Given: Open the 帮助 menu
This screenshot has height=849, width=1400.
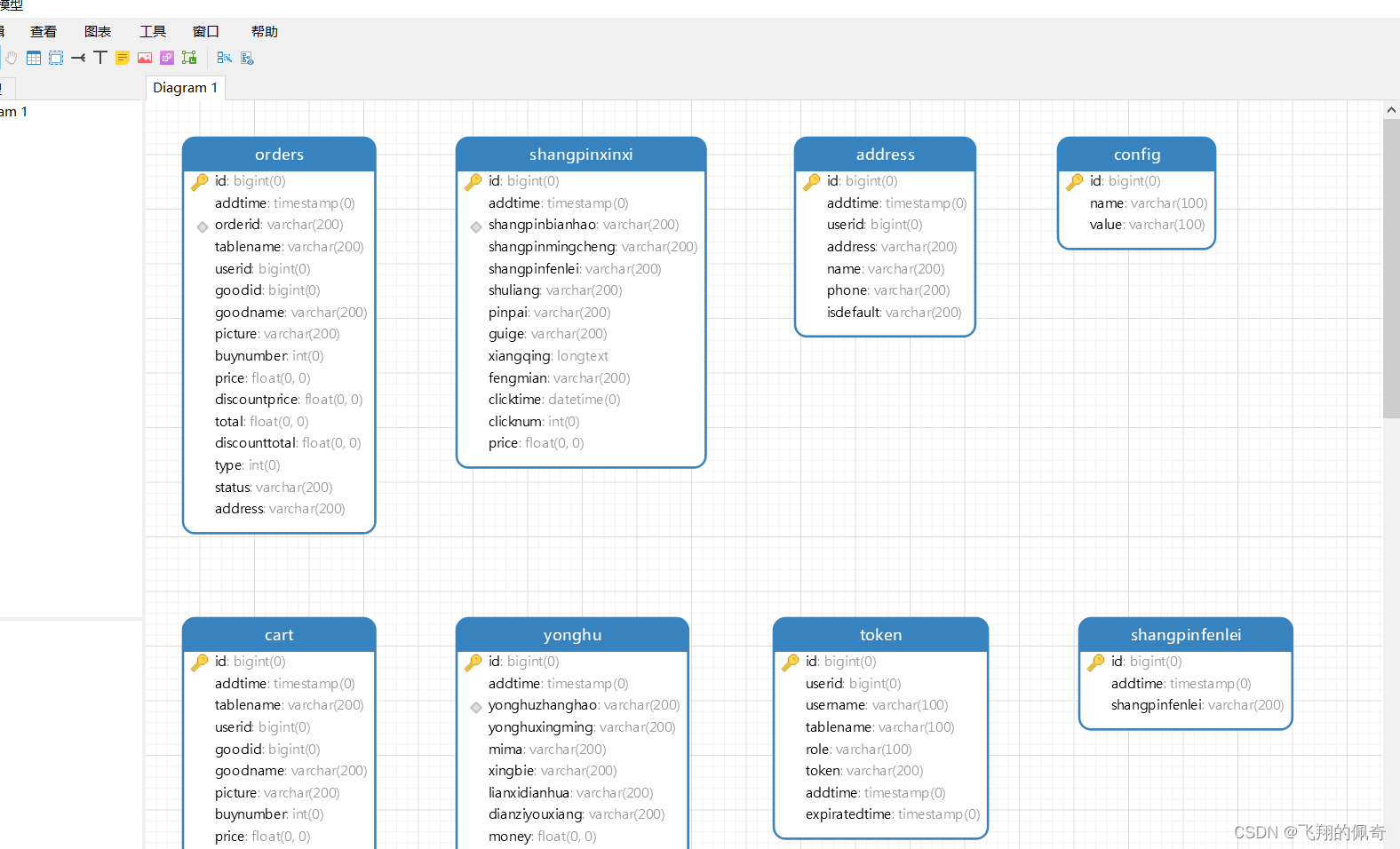Looking at the screenshot, I should (265, 32).
